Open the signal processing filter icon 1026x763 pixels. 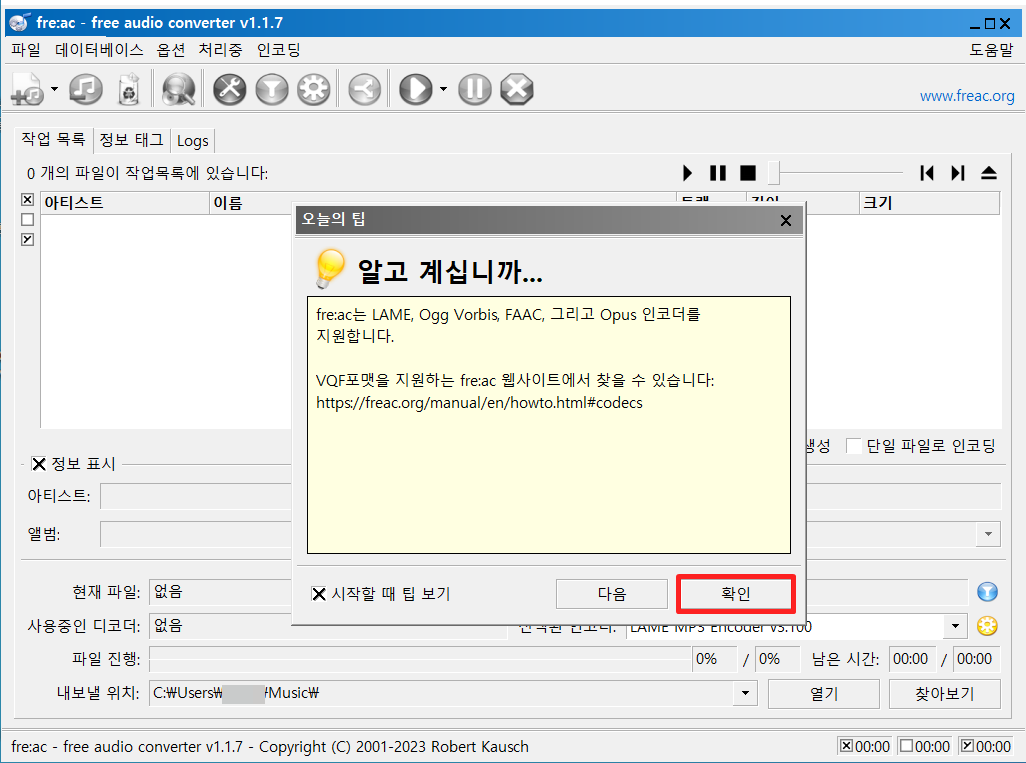(x=272, y=89)
